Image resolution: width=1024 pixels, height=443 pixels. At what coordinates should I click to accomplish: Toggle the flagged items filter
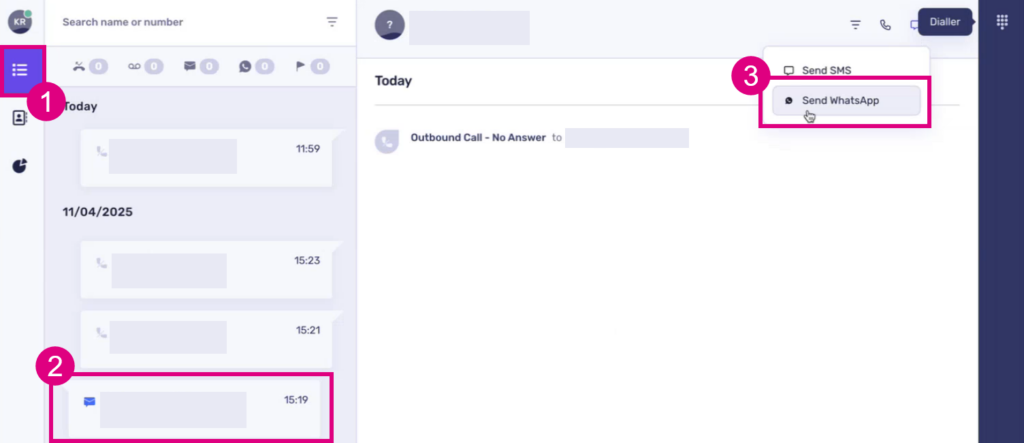pos(311,67)
